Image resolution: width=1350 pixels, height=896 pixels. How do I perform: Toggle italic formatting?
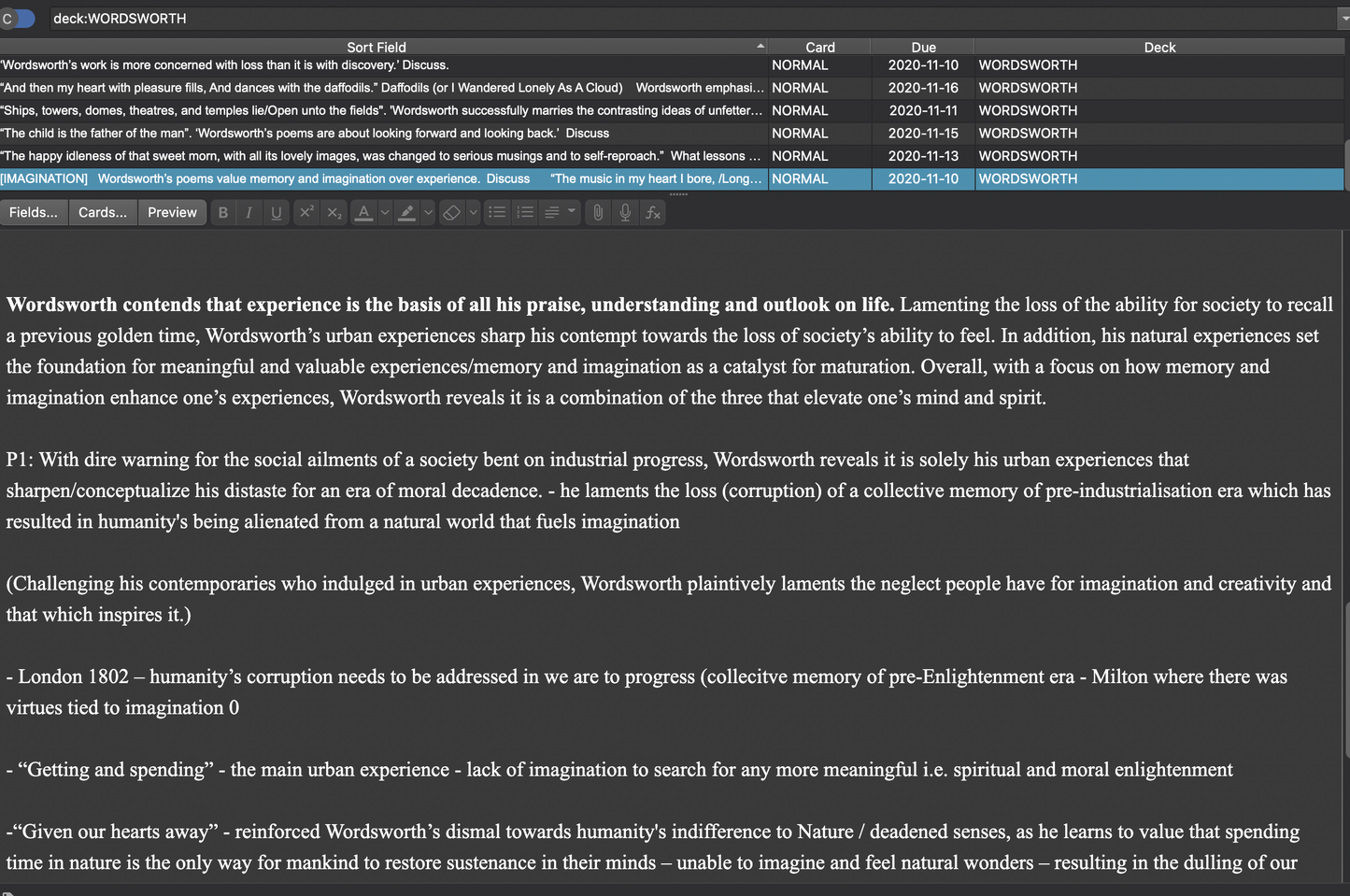(x=249, y=213)
